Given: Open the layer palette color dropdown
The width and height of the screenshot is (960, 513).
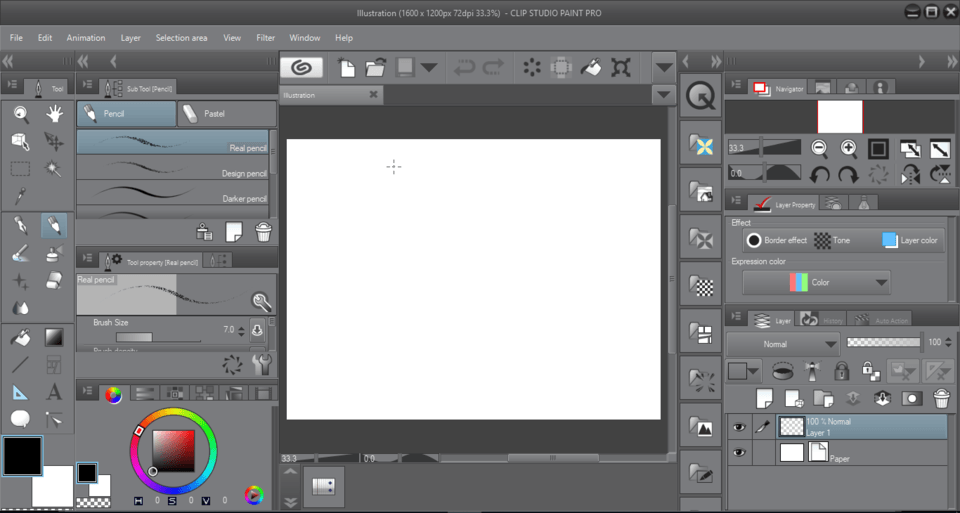Looking at the screenshot, I should (744, 371).
